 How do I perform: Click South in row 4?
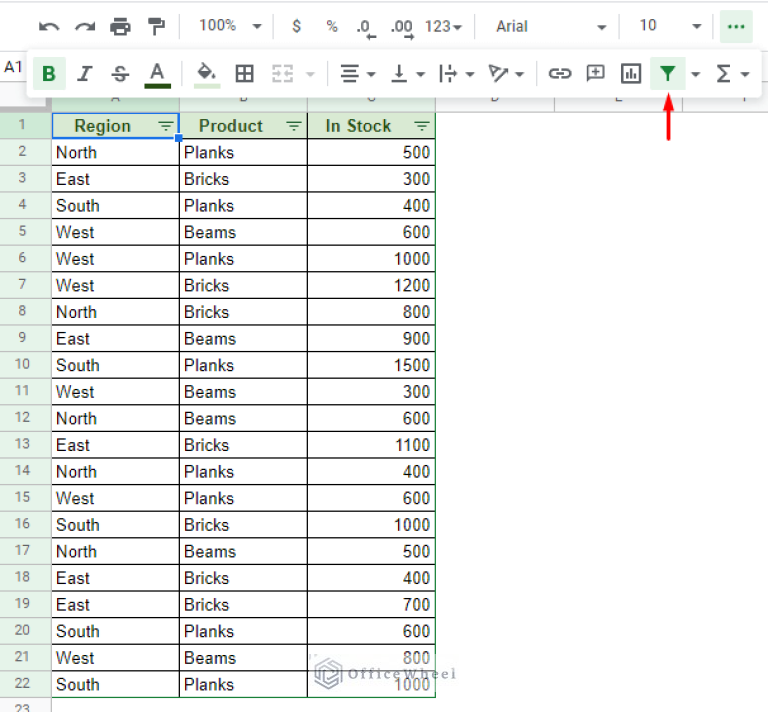click(116, 206)
